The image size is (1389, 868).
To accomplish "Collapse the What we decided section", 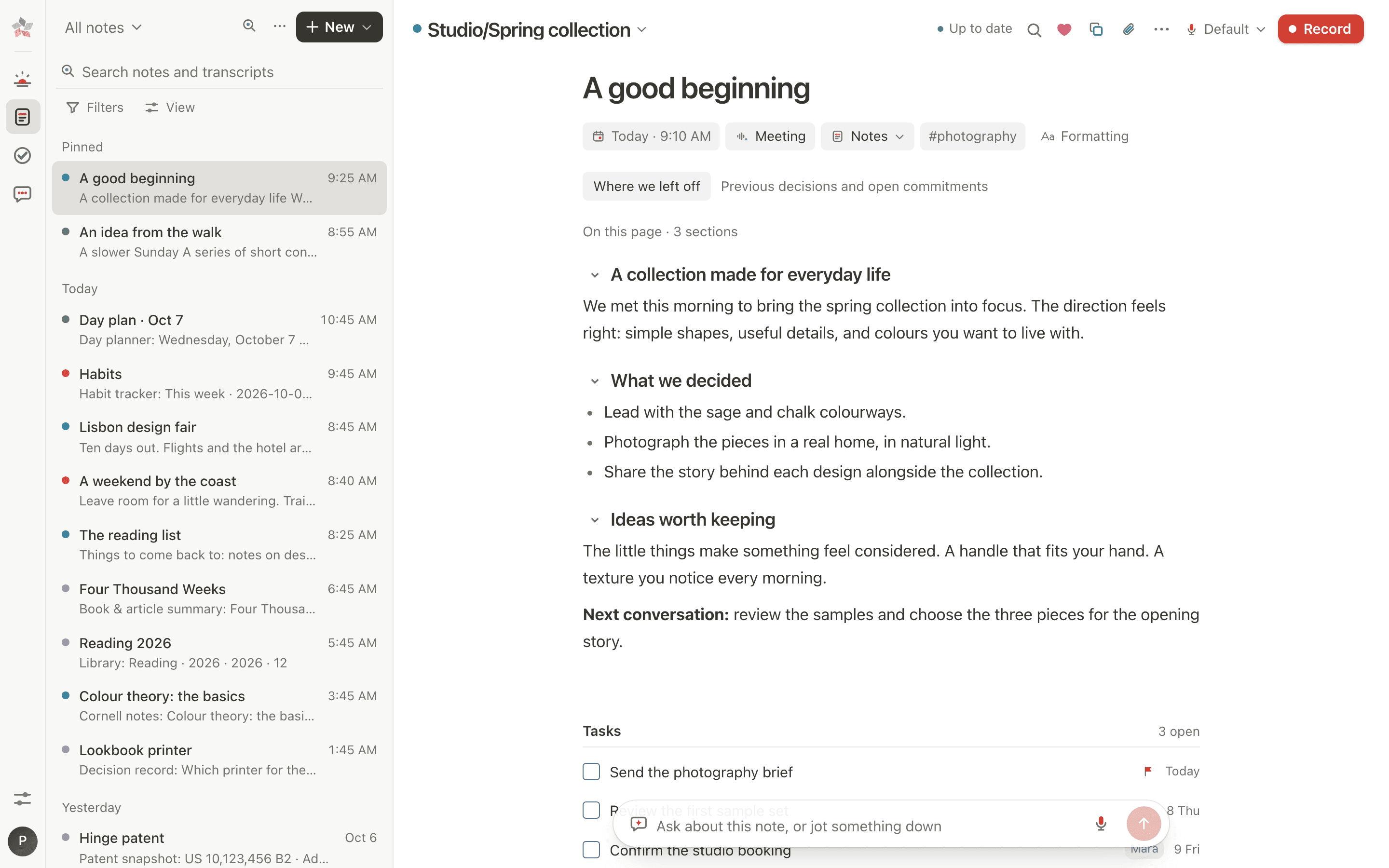I will click(x=595, y=381).
